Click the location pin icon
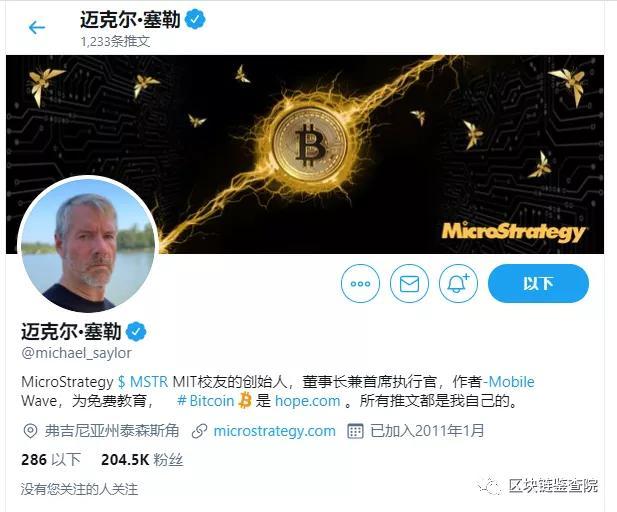The width and height of the screenshot is (617, 512). [30, 431]
